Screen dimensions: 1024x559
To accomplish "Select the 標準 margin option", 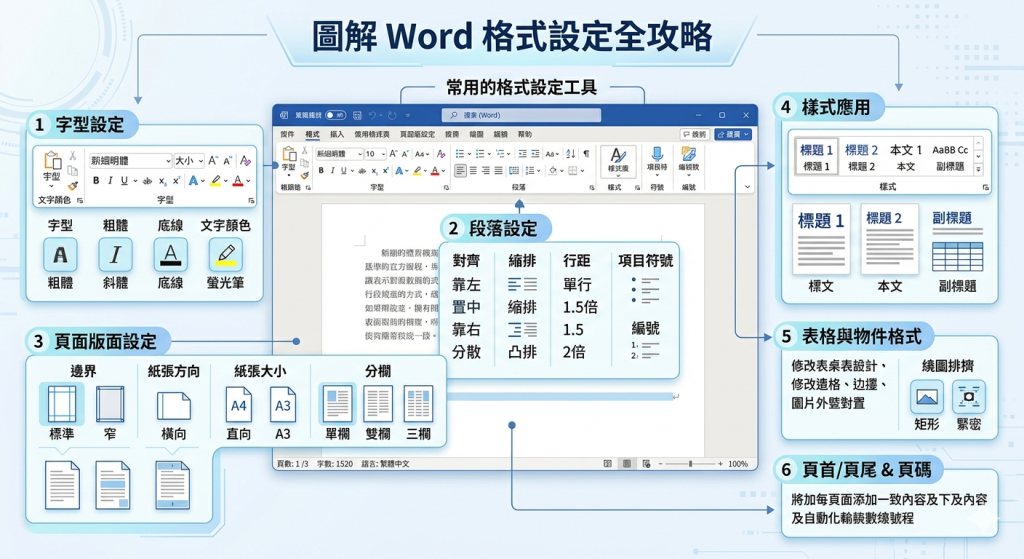I will click(x=62, y=404).
